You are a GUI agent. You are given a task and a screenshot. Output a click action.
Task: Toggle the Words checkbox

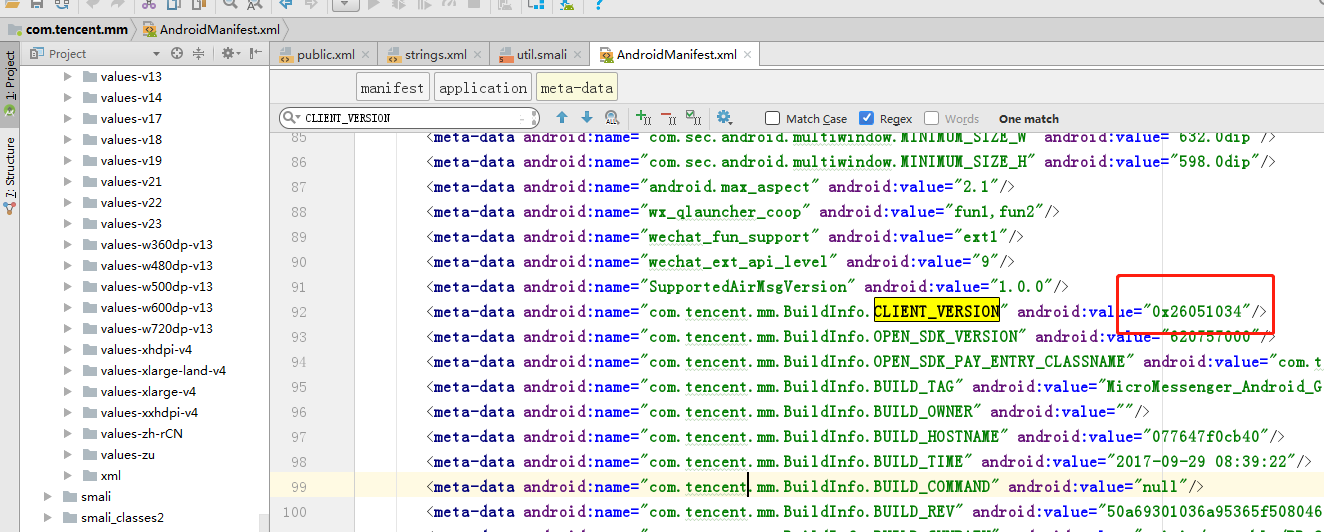[931, 118]
